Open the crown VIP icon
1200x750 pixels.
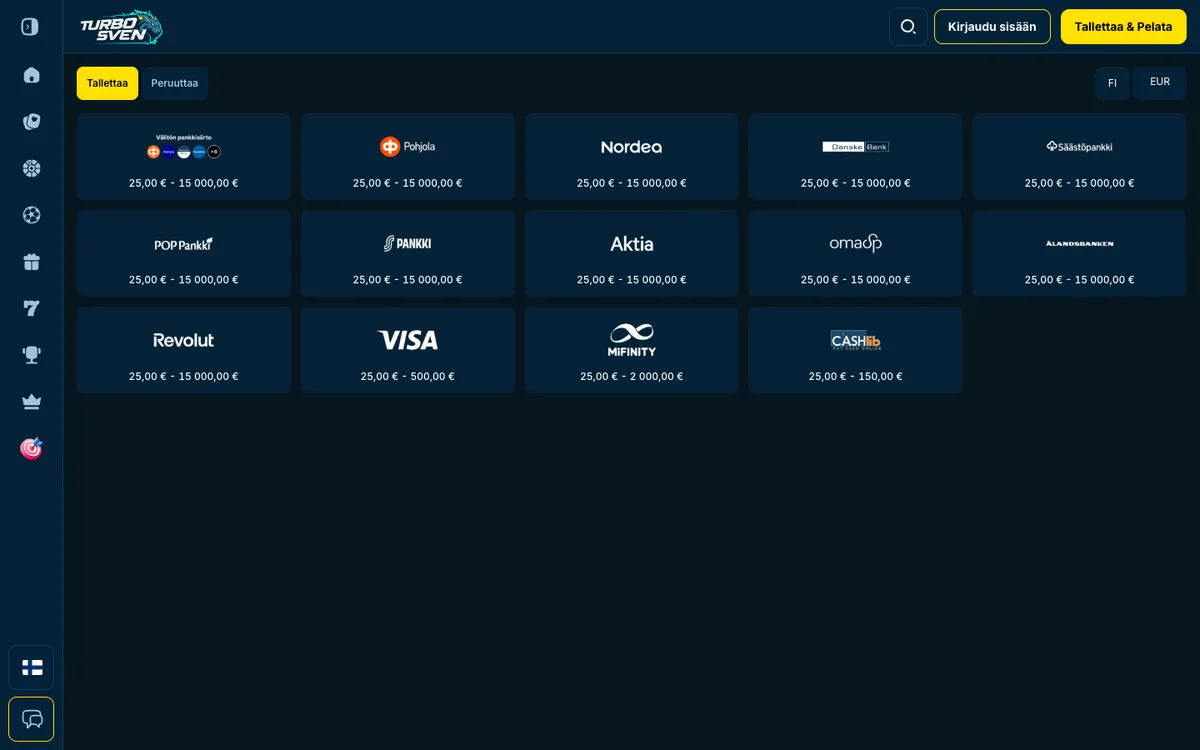(x=31, y=402)
